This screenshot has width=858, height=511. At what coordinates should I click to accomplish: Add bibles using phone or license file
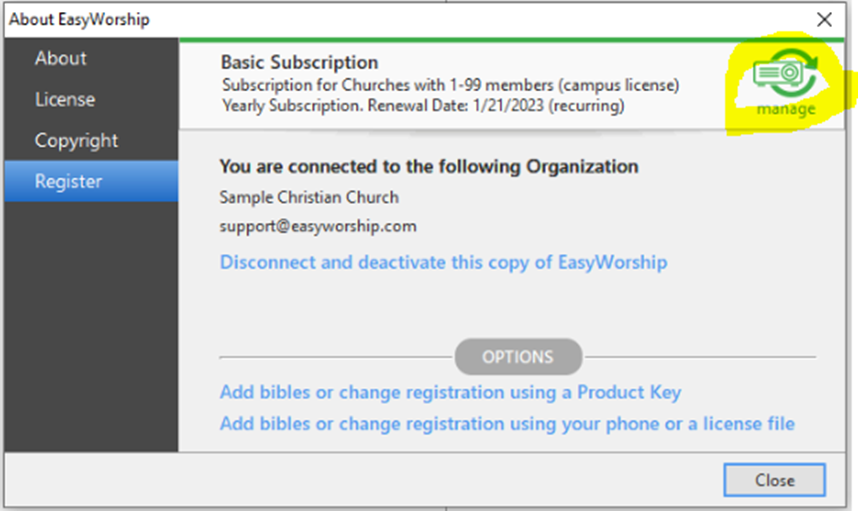507,423
